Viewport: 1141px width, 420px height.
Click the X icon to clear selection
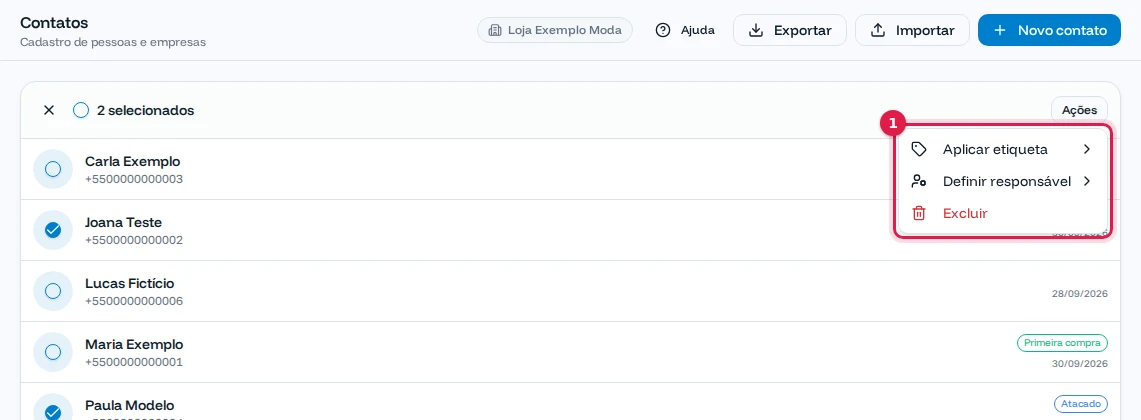(x=49, y=111)
